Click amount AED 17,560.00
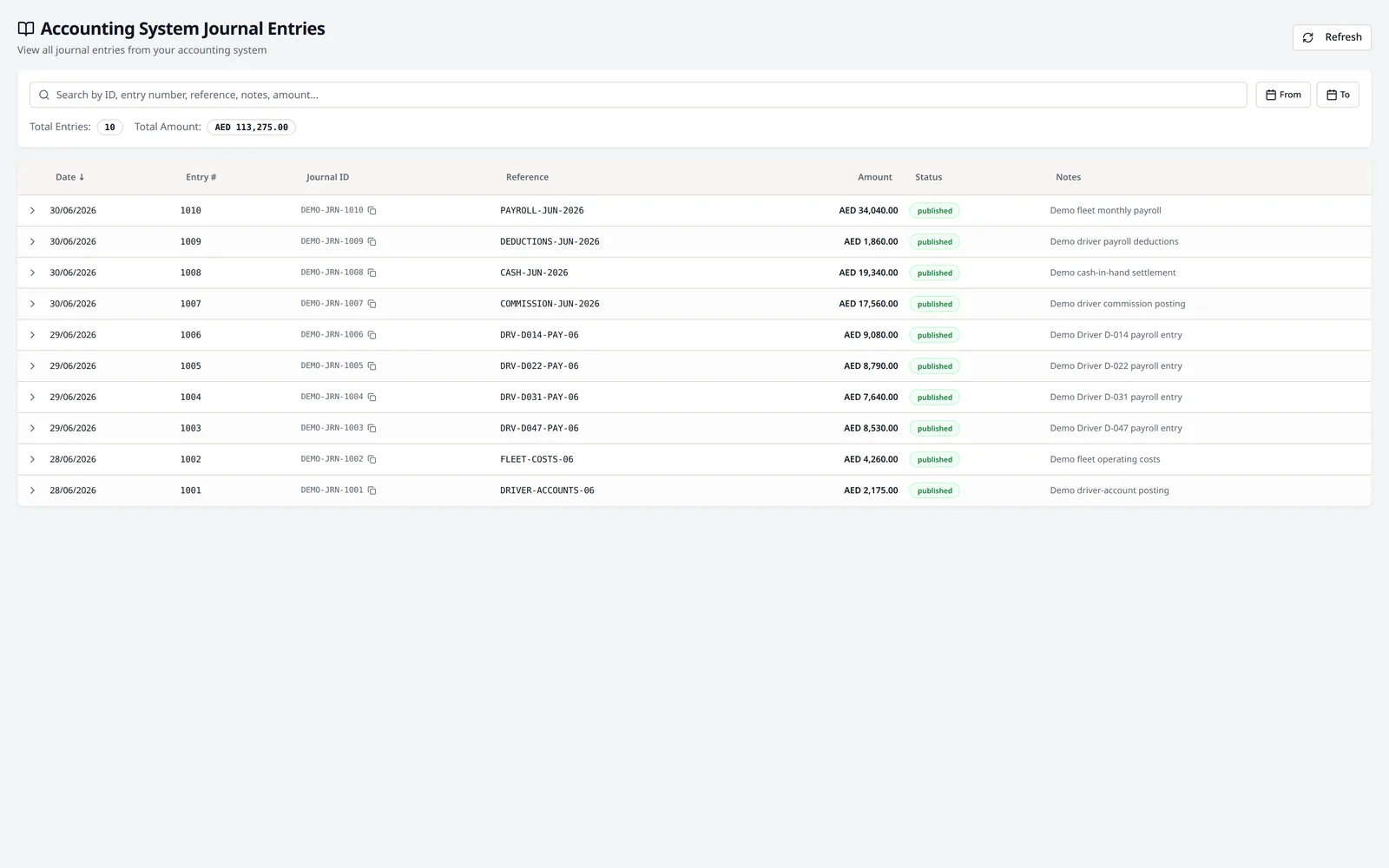Viewport: 1389px width, 868px height. point(868,305)
